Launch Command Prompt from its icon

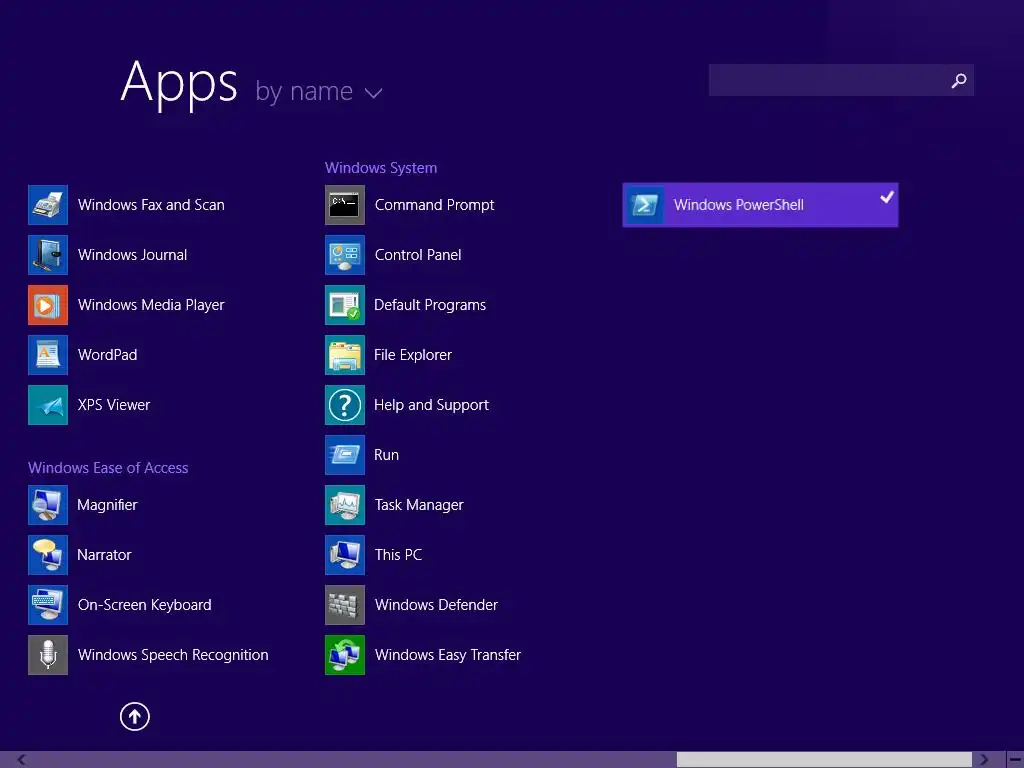(x=345, y=205)
